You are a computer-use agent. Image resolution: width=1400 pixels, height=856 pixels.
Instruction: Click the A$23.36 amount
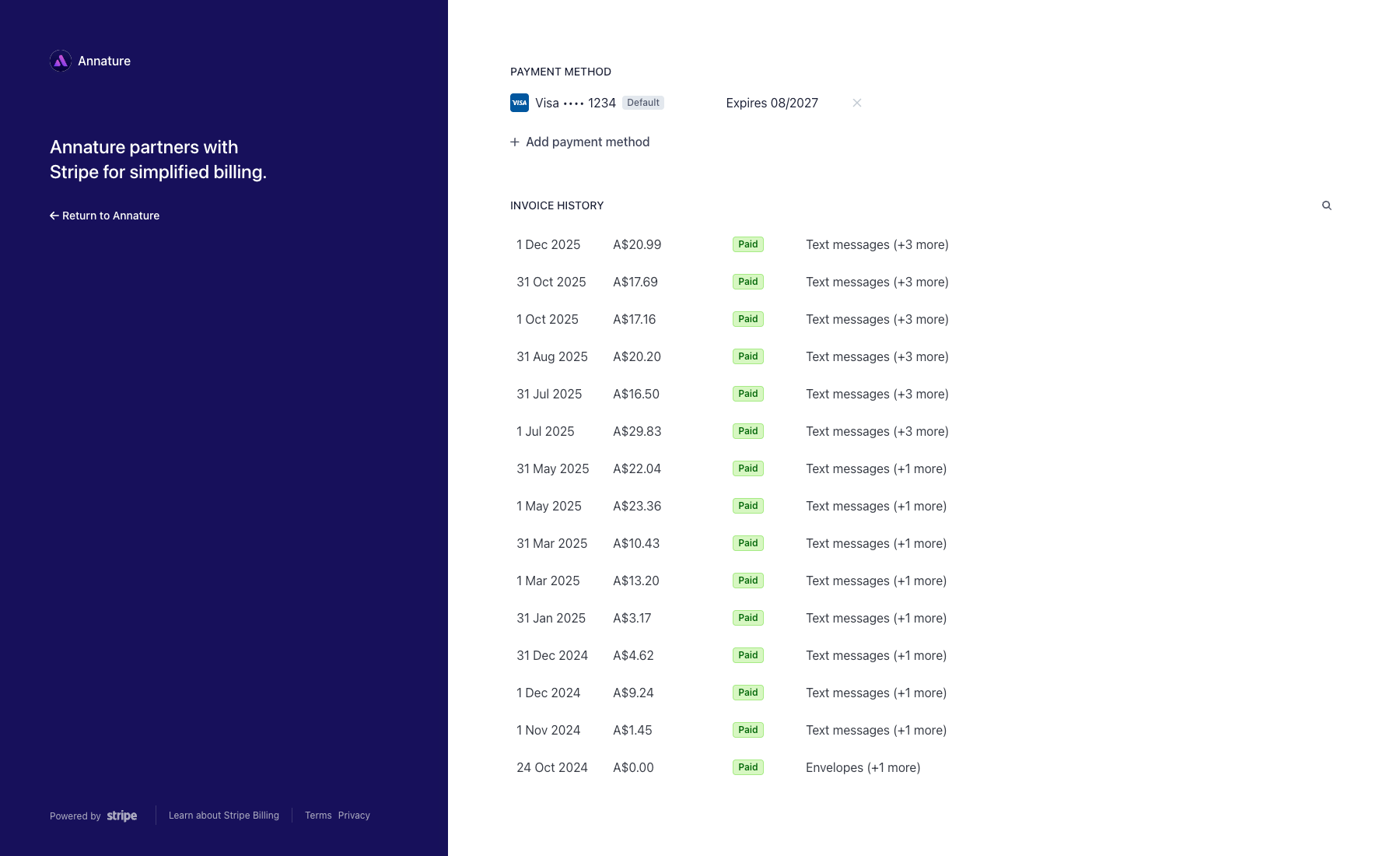pyautogui.click(x=637, y=506)
